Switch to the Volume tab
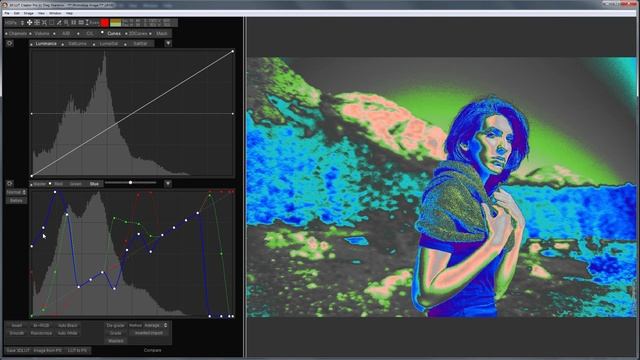The image size is (640, 360). pos(42,33)
